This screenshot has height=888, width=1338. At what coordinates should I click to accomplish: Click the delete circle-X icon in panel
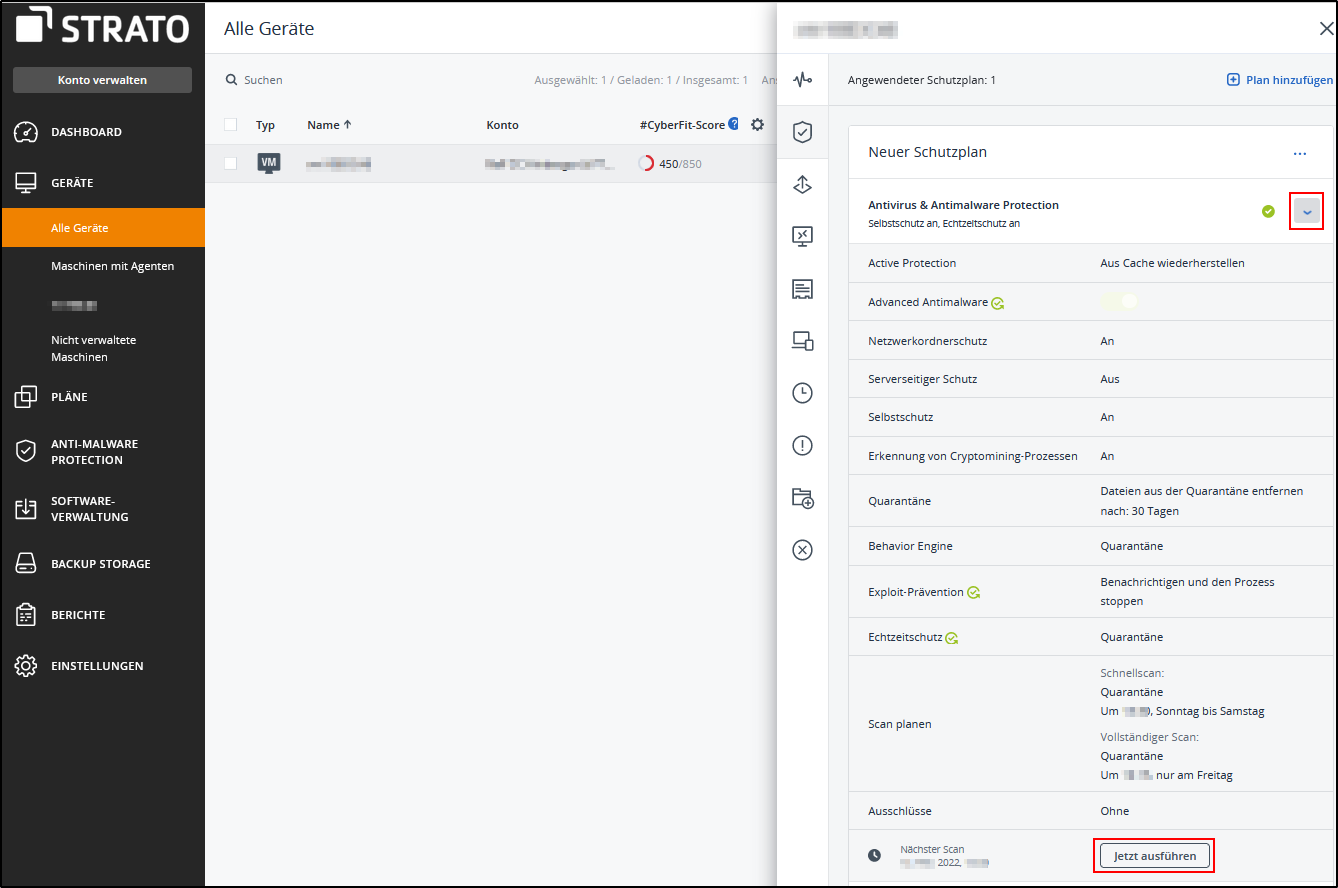[x=802, y=550]
